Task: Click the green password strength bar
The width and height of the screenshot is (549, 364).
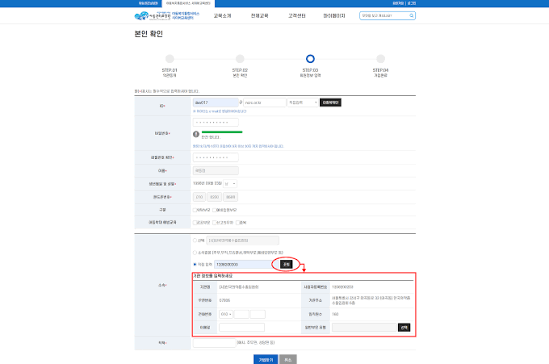Action: point(222,132)
